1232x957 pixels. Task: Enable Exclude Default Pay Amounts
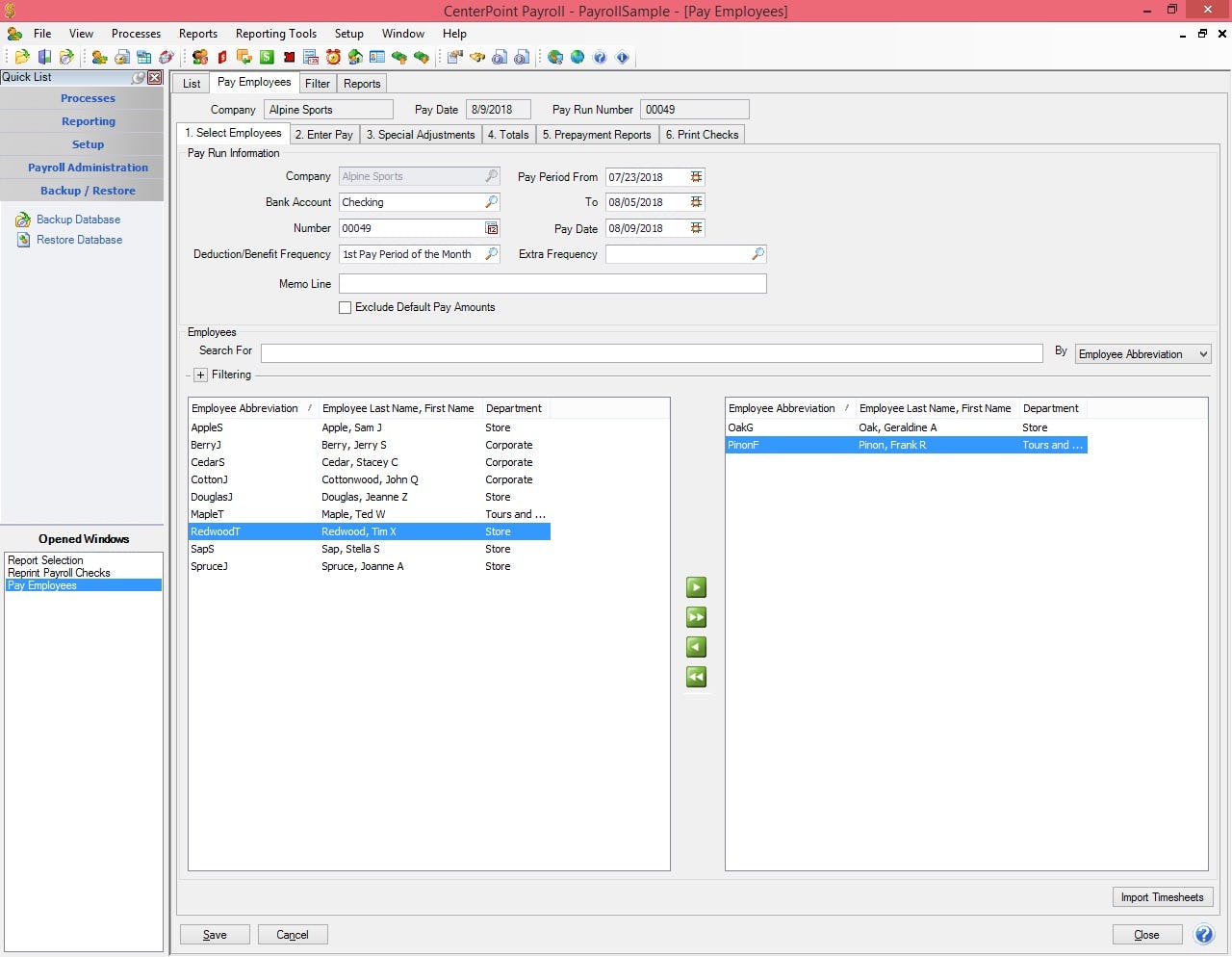pos(345,307)
